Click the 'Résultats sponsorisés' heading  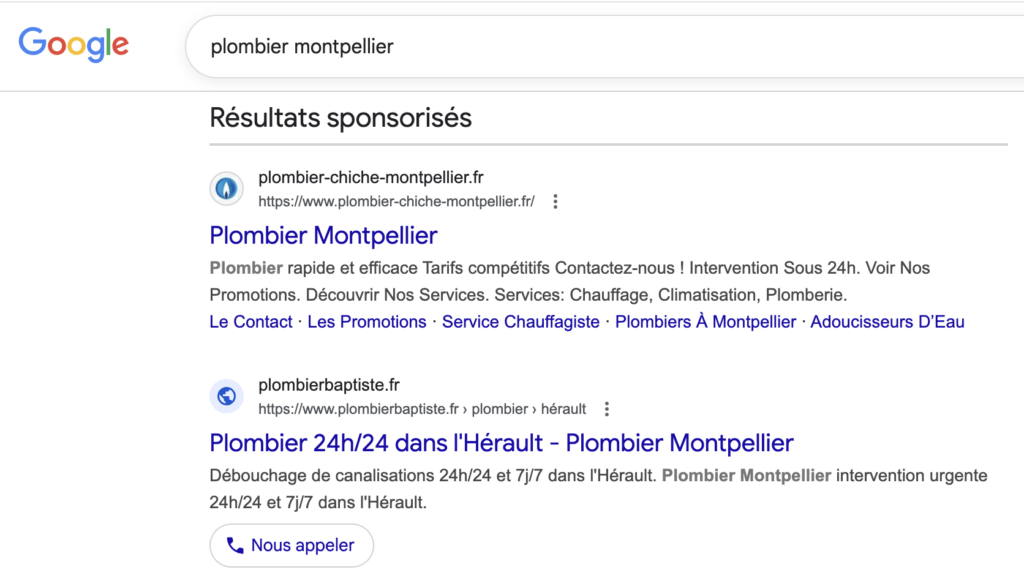(340, 118)
